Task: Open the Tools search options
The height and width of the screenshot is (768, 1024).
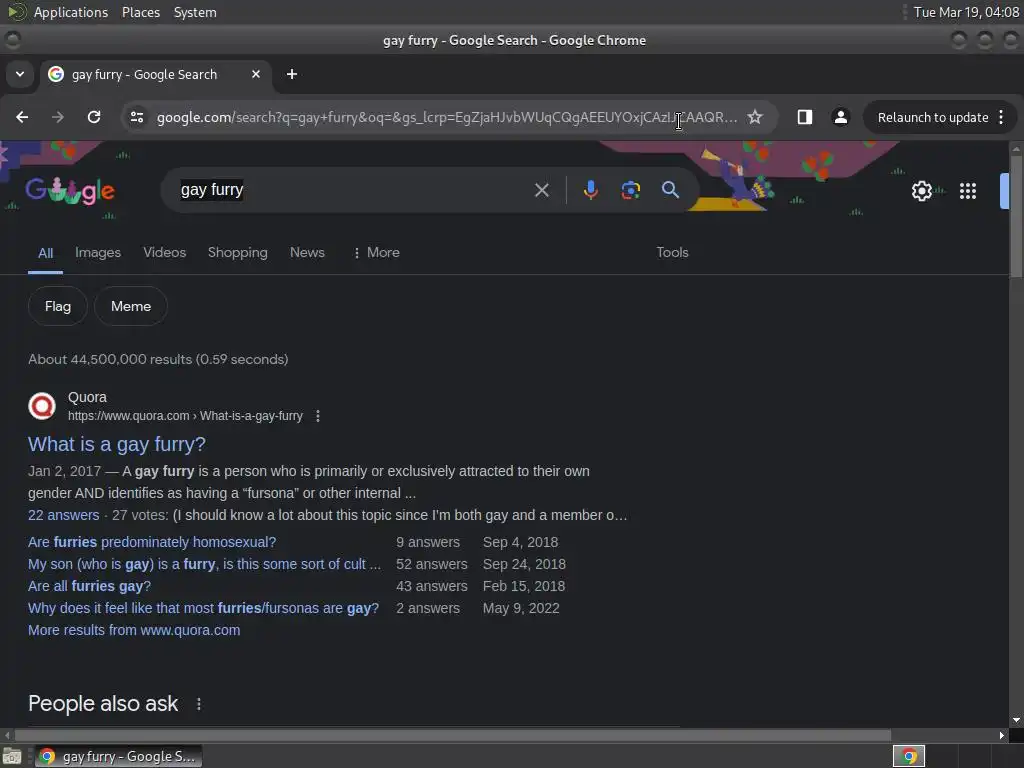Action: point(672,253)
